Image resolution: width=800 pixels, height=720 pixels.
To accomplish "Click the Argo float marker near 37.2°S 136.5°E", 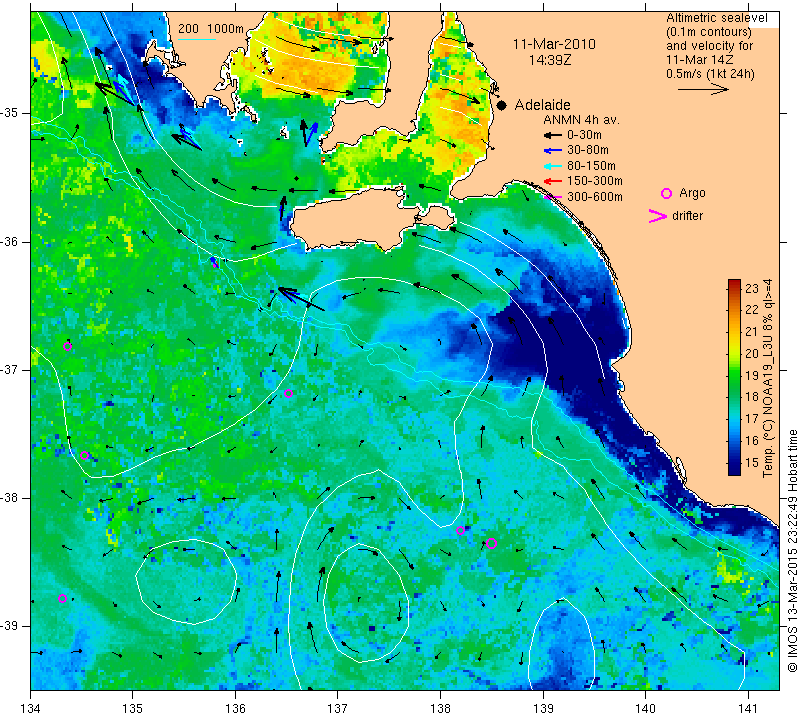I will [x=288, y=393].
